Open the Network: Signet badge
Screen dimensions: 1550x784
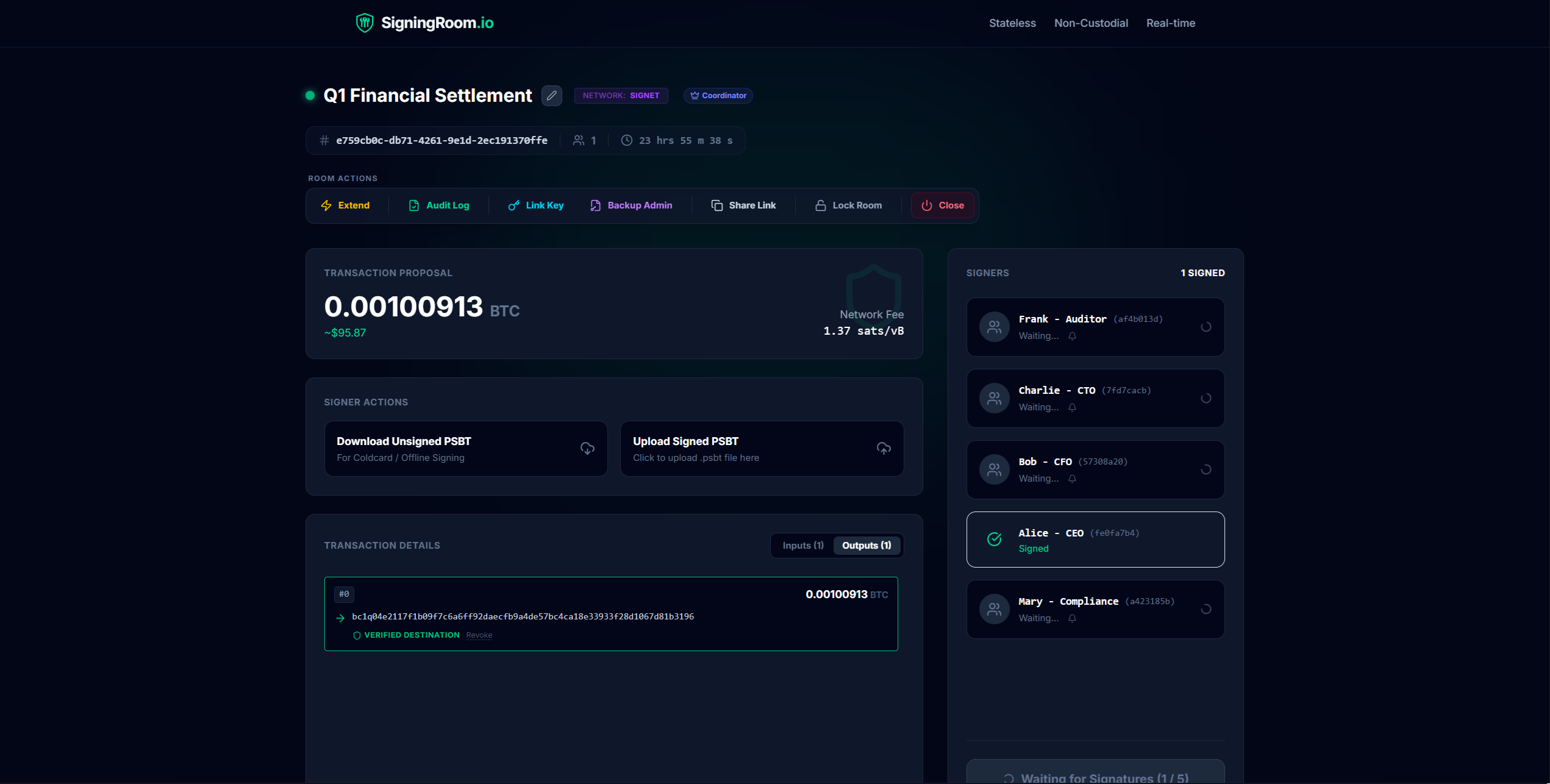click(620, 95)
